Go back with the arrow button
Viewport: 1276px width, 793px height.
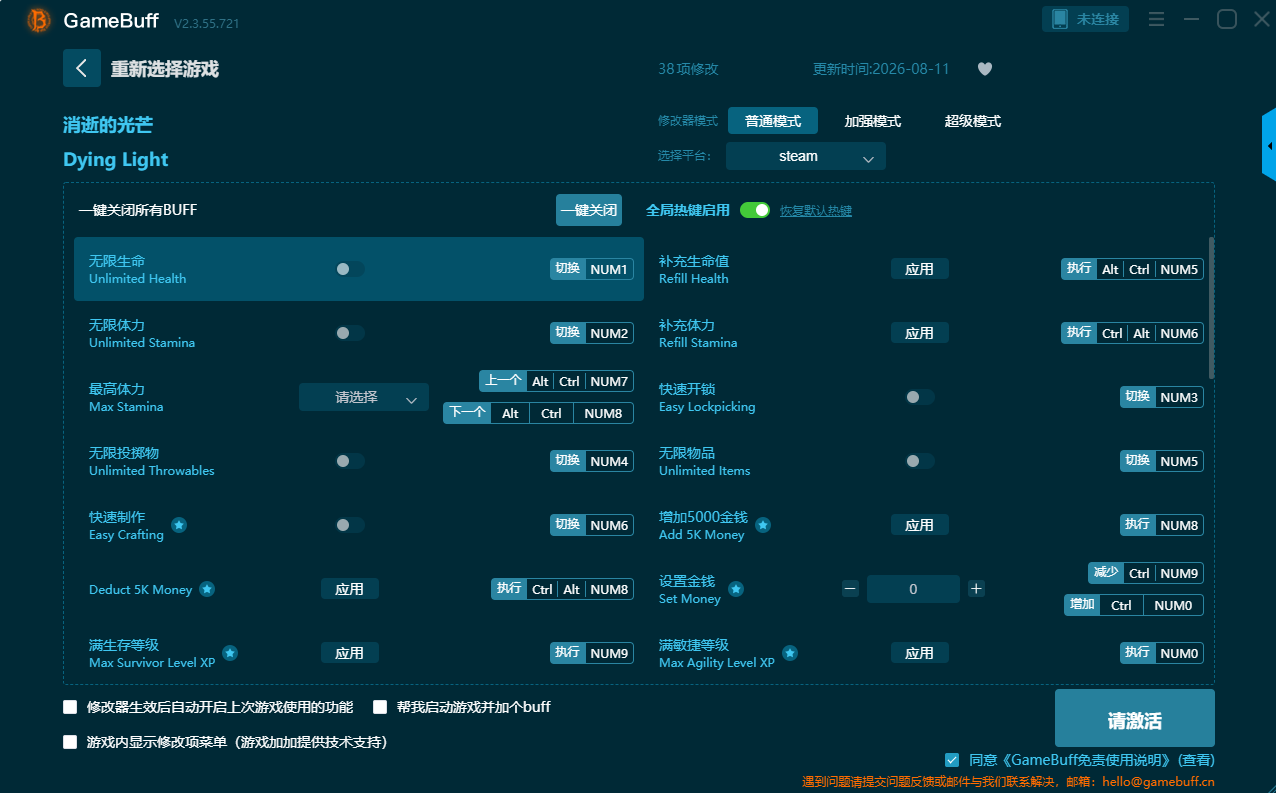pos(82,68)
